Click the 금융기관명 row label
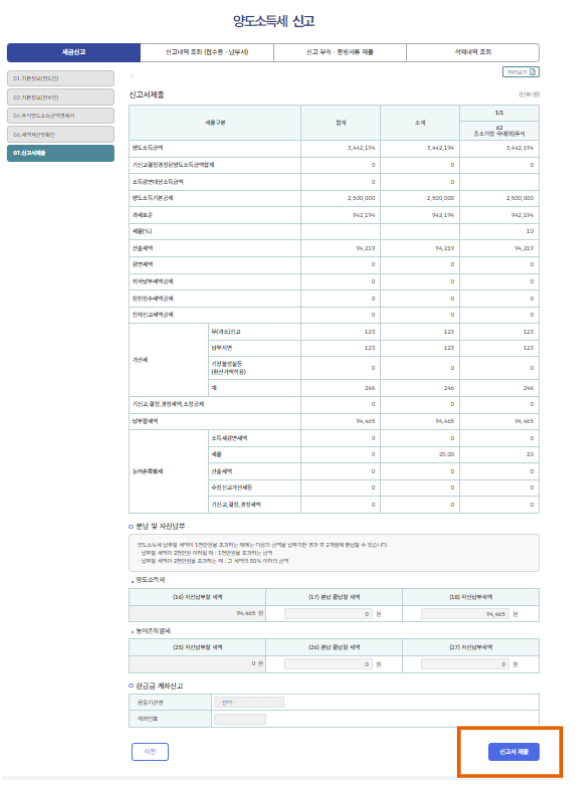 pyautogui.click(x=150, y=702)
